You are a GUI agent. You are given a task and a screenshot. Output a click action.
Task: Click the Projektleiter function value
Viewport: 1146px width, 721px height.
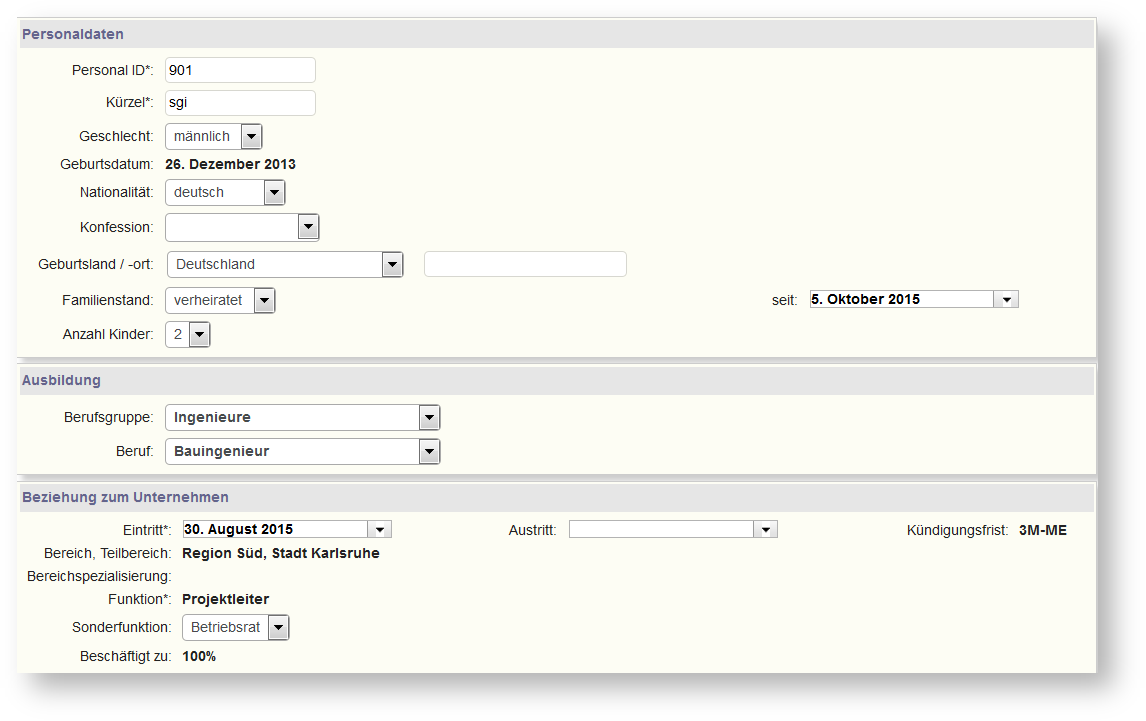[225, 599]
